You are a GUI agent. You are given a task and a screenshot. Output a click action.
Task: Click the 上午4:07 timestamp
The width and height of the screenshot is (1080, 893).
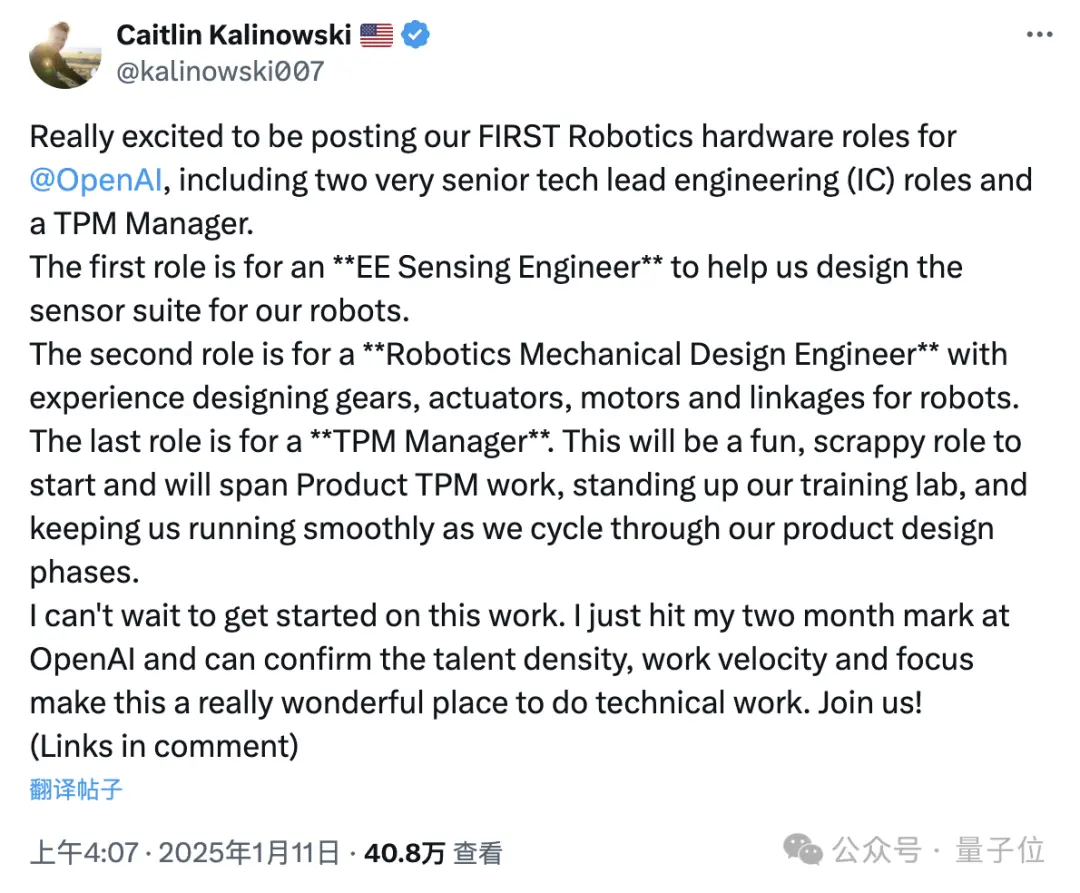click(x=84, y=853)
